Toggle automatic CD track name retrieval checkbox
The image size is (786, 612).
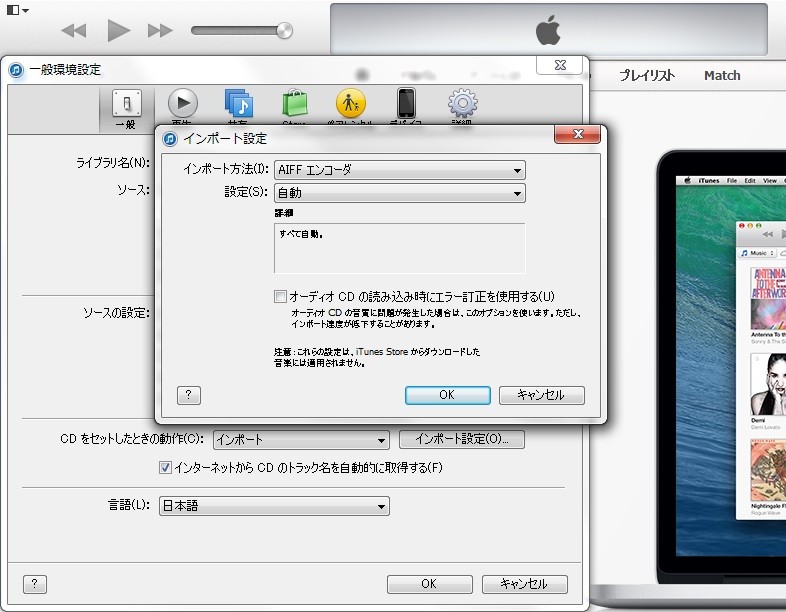pos(165,468)
